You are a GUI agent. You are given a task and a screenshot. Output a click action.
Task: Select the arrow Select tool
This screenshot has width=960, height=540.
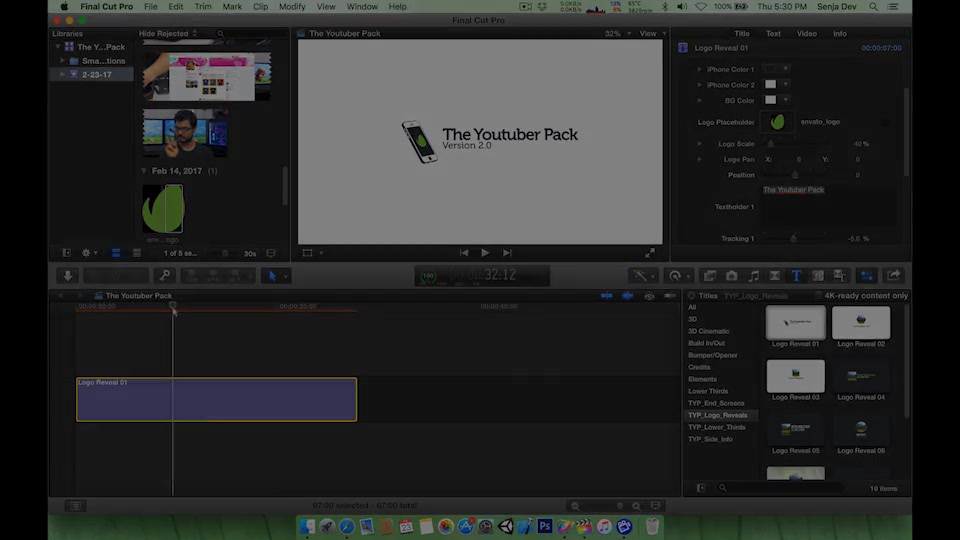pos(272,276)
